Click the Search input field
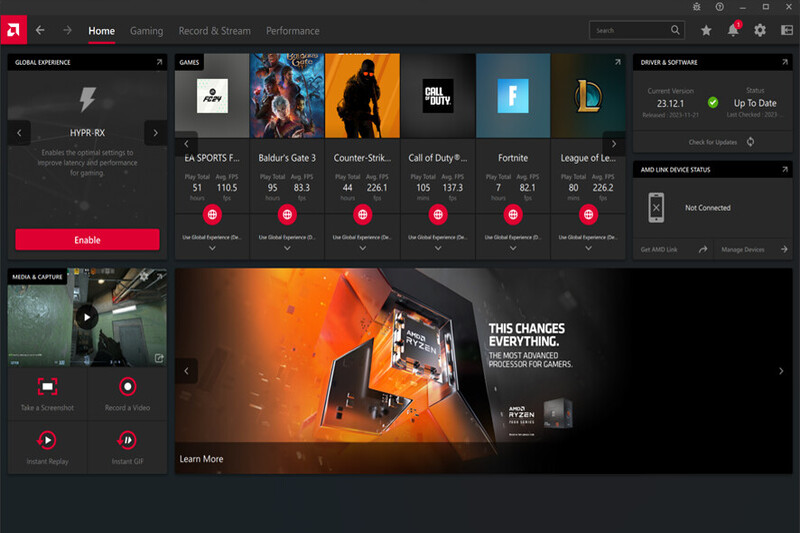The image size is (800, 533). tap(630, 30)
